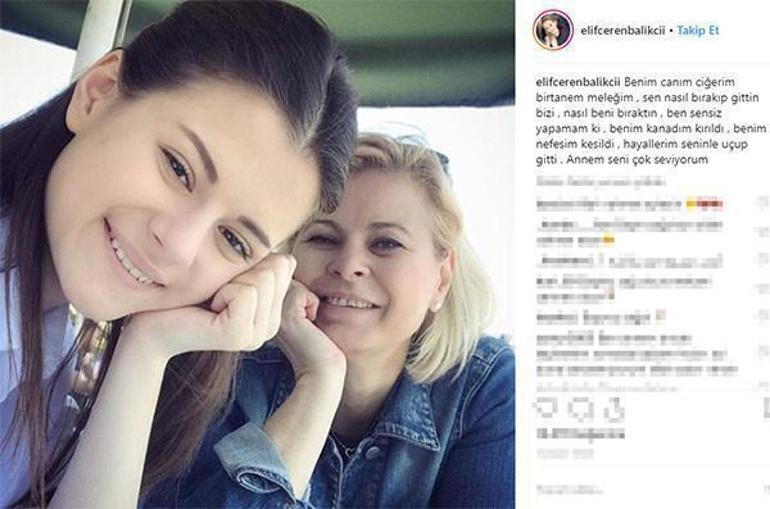Viewport: 770px width, 509px height.
Task: Open the elifcerenbalikcii profile avatar
Action: pos(553,30)
